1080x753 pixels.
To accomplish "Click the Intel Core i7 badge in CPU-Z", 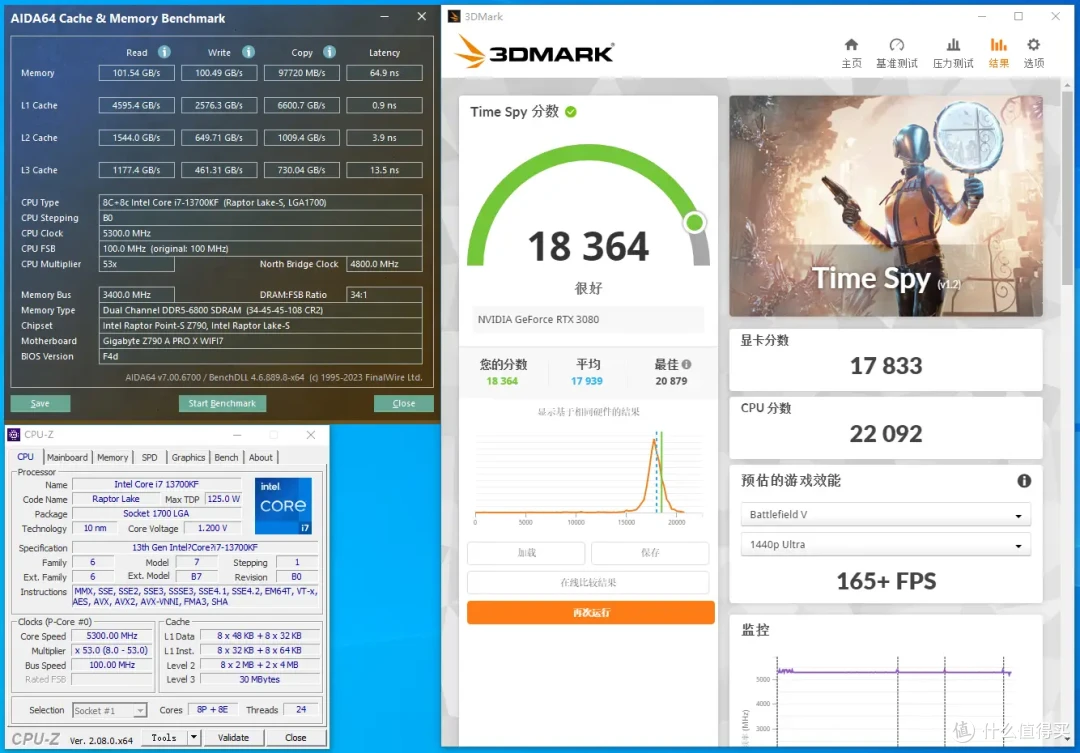I will coord(283,506).
